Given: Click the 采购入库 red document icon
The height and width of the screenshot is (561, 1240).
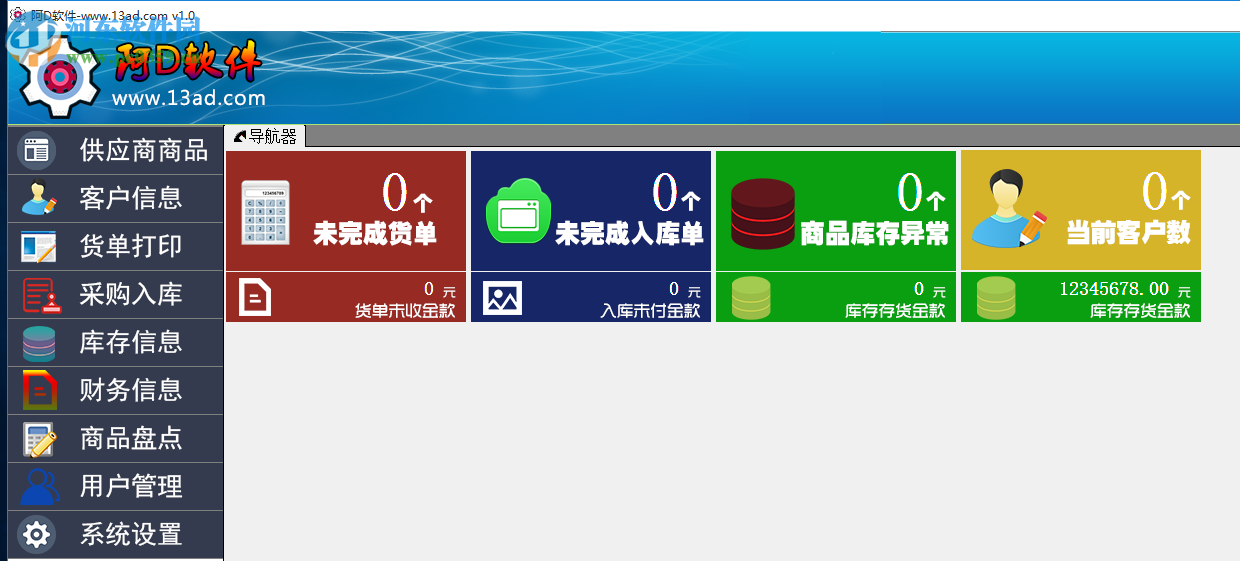Looking at the screenshot, I should [39, 294].
